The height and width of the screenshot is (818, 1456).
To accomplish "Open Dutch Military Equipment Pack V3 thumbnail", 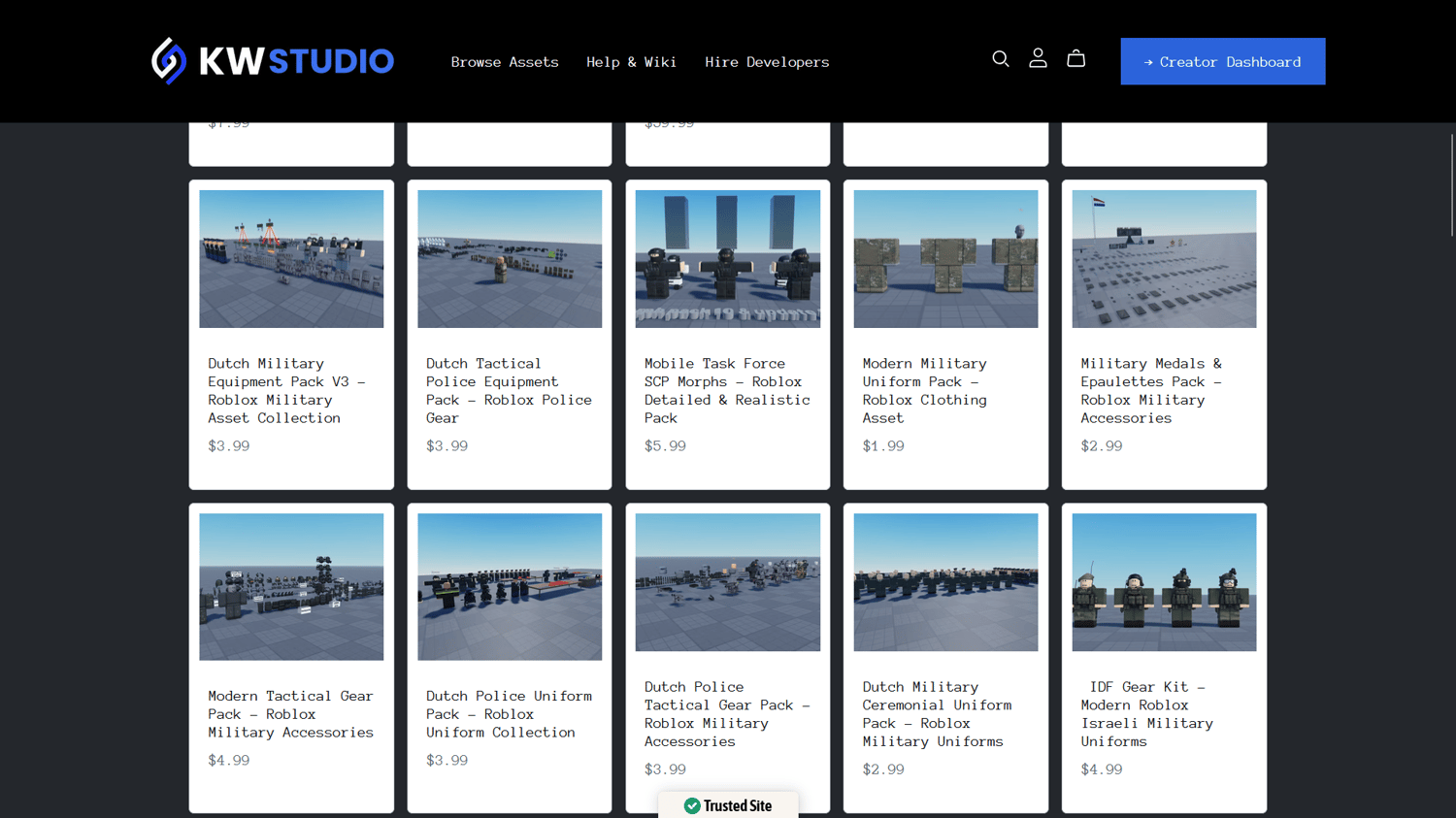I will point(291,259).
